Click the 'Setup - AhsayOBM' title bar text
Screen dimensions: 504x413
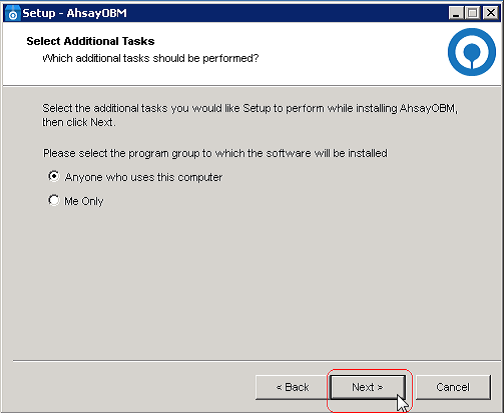coord(75,13)
